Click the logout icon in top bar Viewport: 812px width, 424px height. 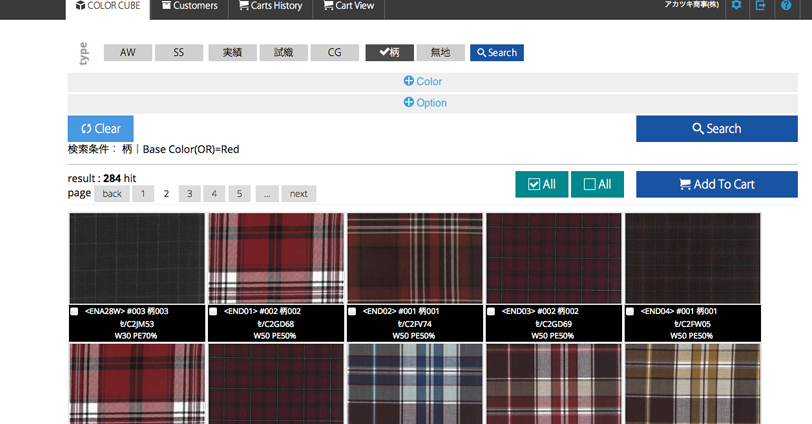tap(761, 5)
